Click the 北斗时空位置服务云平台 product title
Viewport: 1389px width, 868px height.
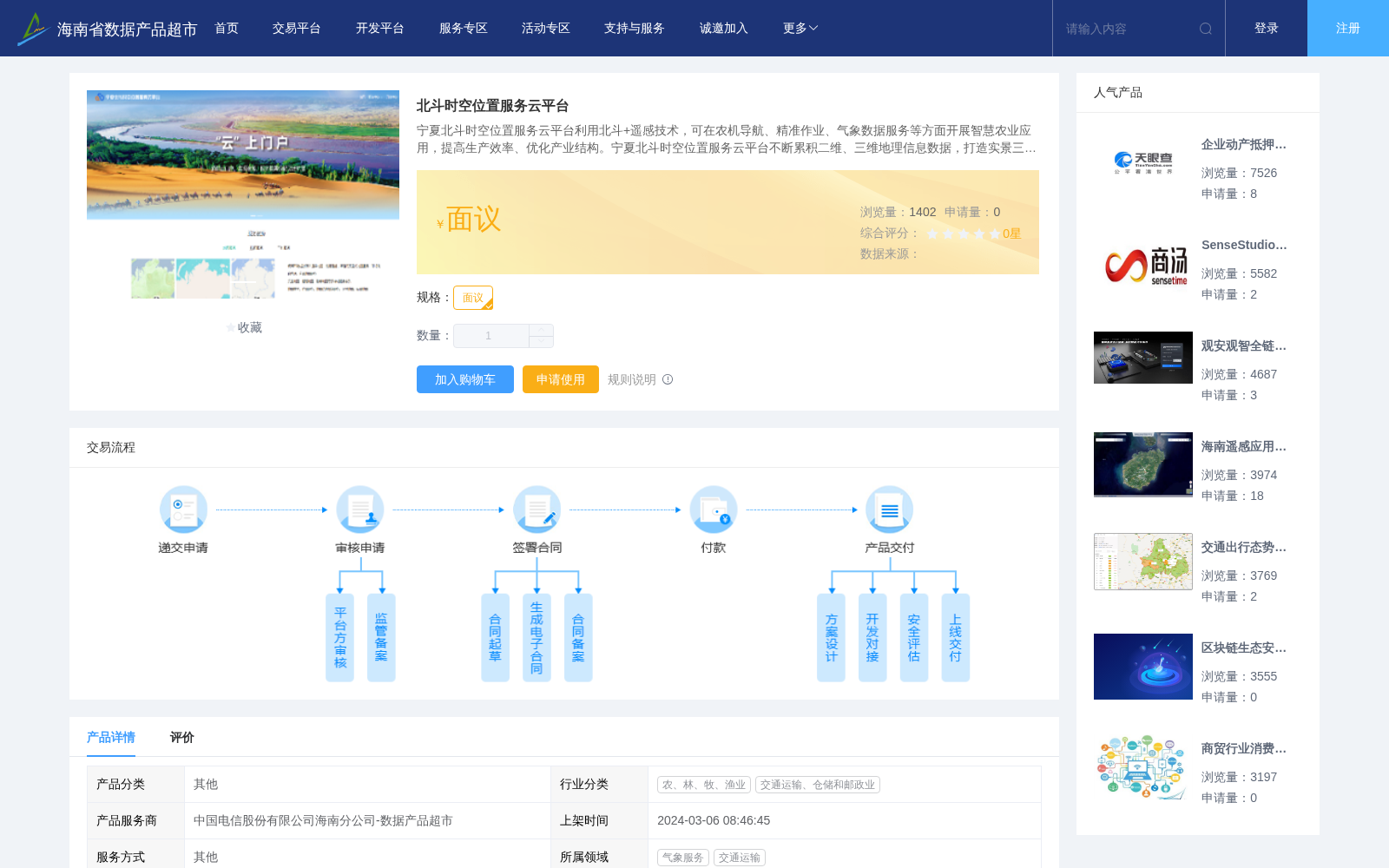[x=492, y=106]
